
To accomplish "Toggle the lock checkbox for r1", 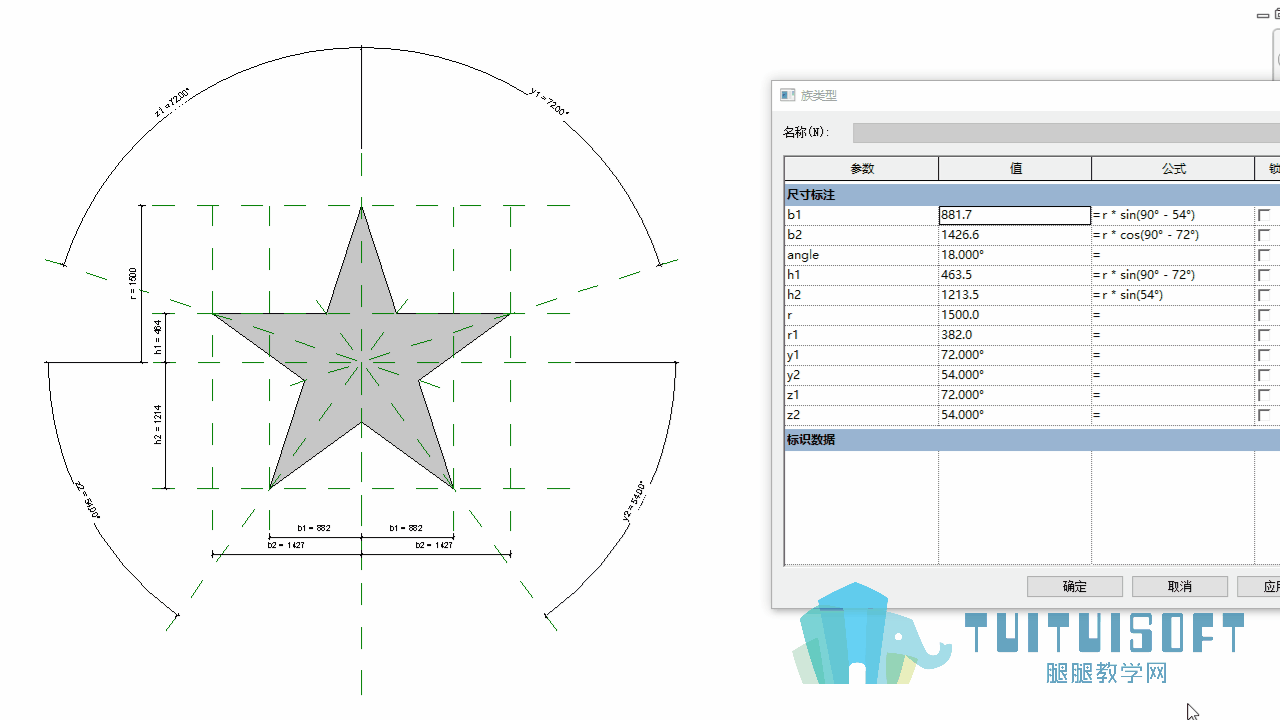I will point(1265,335).
